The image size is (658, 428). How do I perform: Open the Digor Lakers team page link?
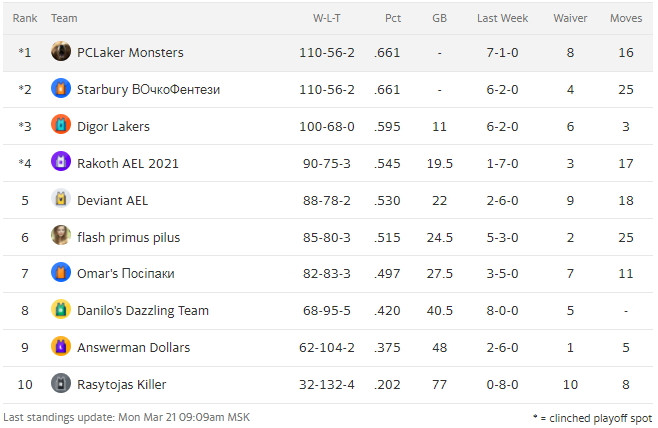pos(113,126)
